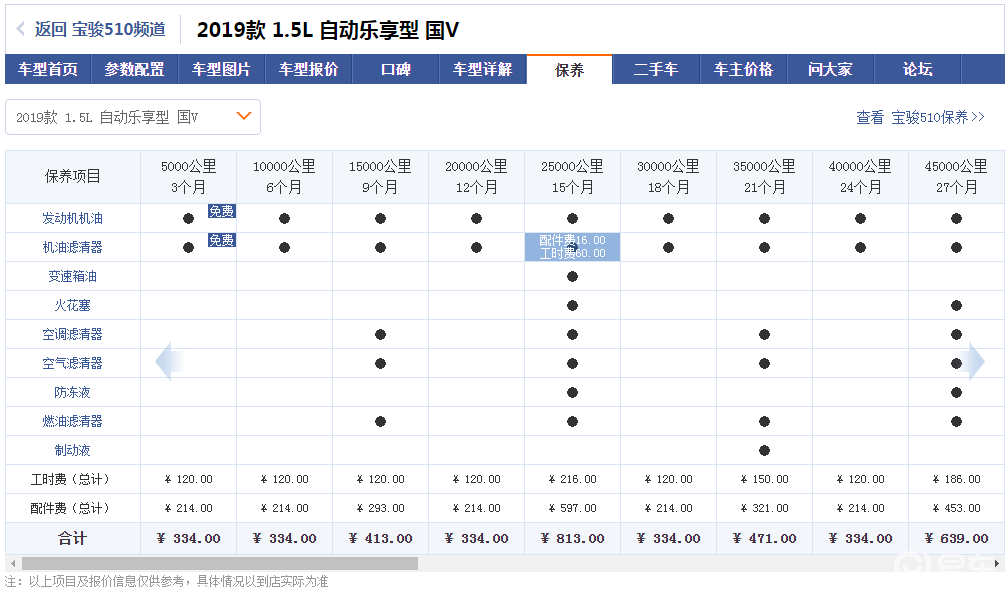This screenshot has height=594, width=1006.
Task: Click the back chevron beside 返回 宝骏510频道
Action: point(21,30)
